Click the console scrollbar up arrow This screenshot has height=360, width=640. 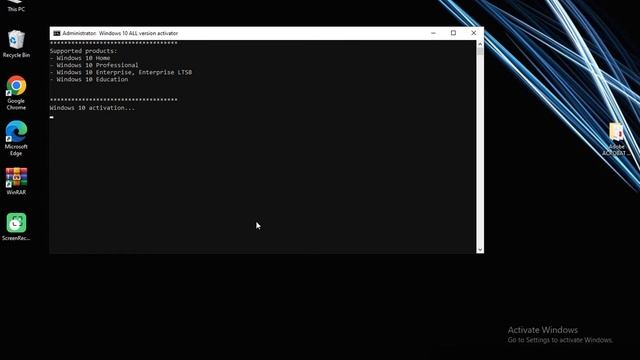(480, 44)
